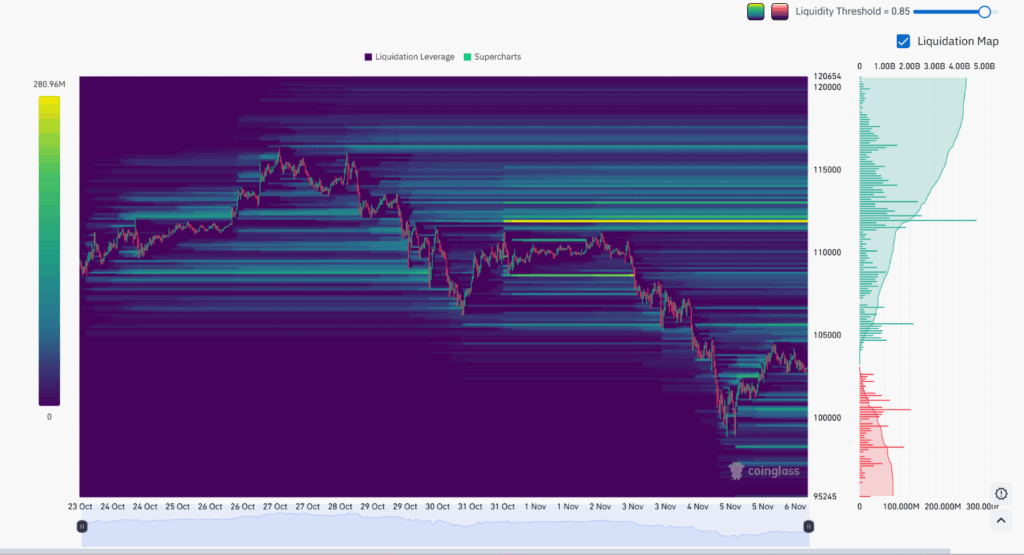Click the right handle of time range selector

click(x=806, y=525)
